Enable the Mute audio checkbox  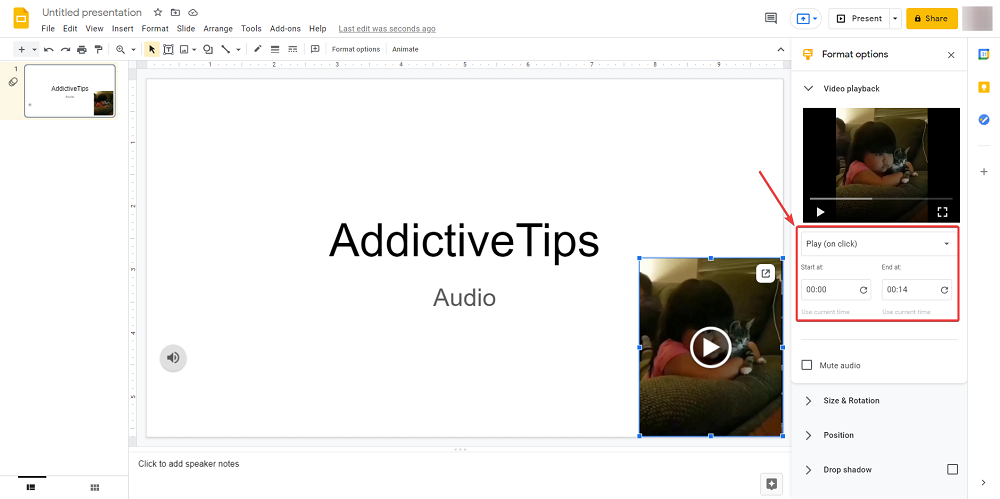pos(807,365)
